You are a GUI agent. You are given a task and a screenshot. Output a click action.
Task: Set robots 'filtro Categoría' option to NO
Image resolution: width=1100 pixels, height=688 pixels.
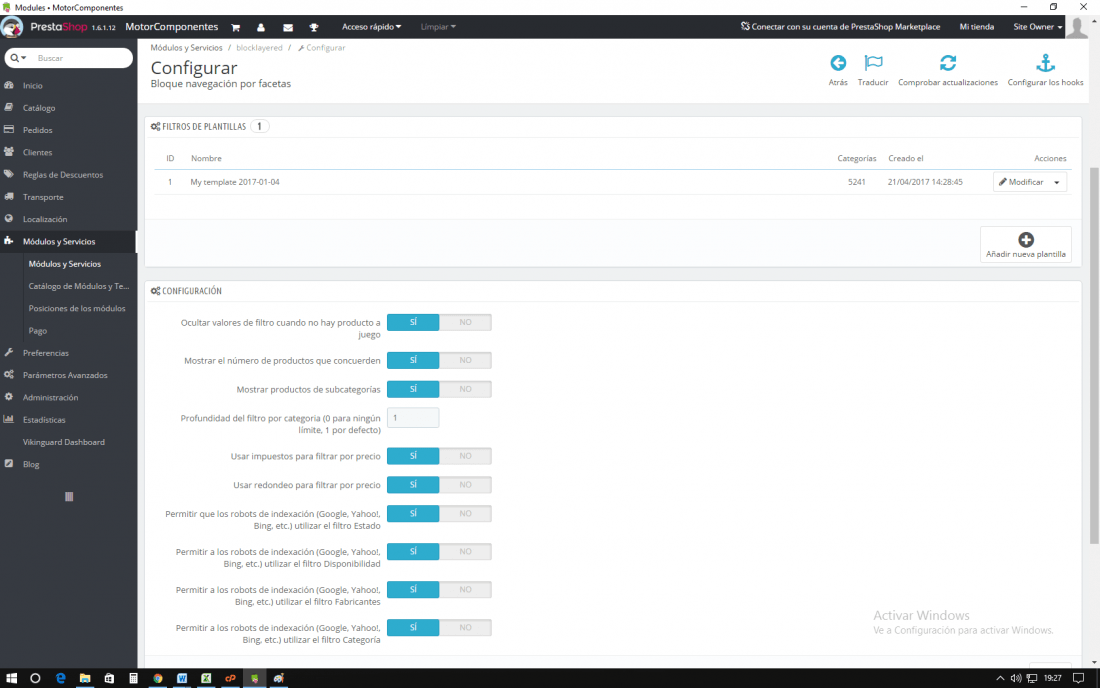click(465, 628)
